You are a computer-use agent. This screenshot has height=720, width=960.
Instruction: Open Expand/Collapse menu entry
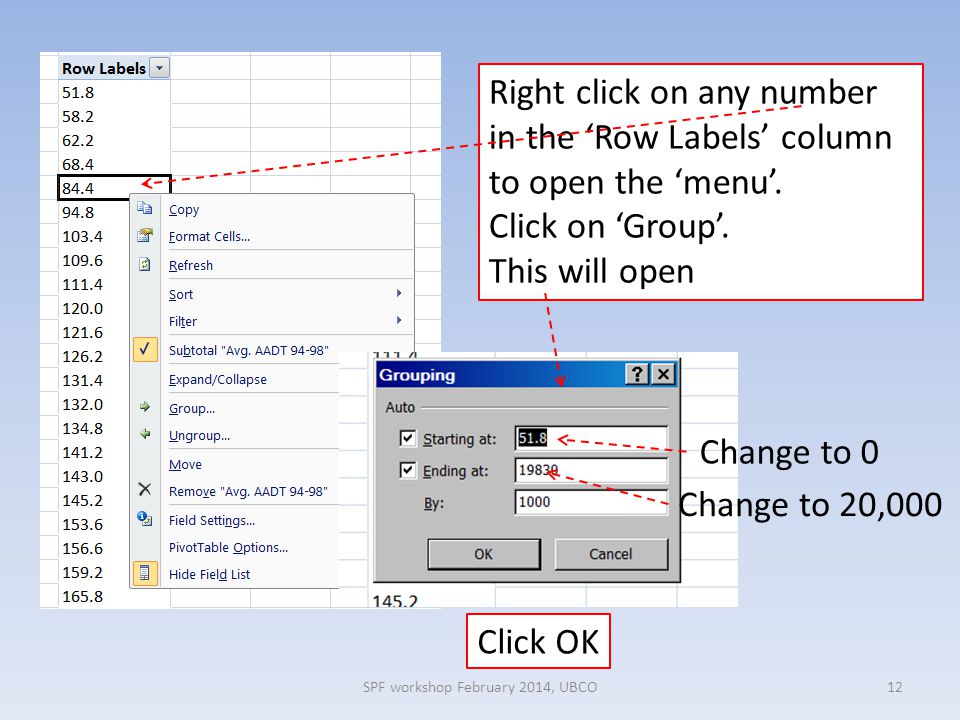(x=217, y=380)
